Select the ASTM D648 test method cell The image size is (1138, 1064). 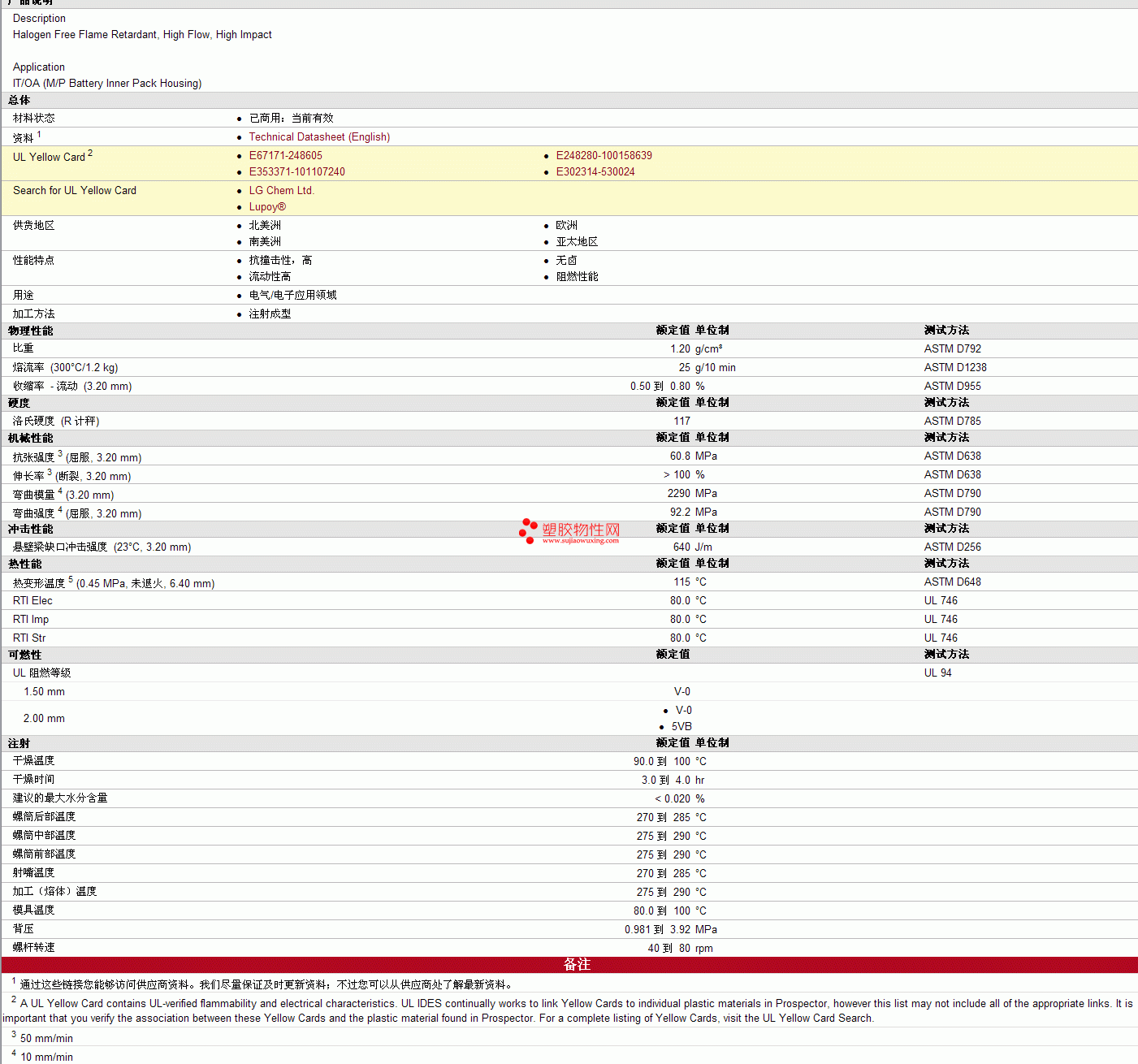pos(952,582)
